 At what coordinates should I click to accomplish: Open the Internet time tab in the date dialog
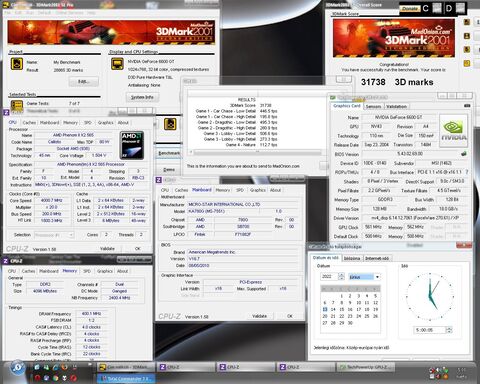[377, 258]
